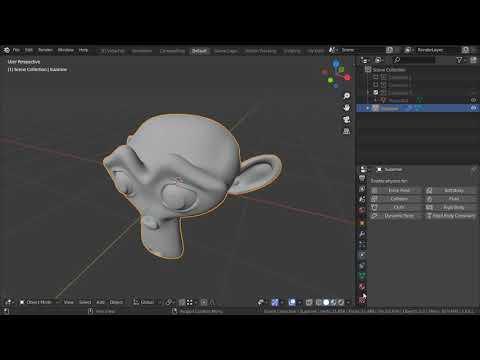
Task: Toggle eye icon of row above Suzanne
Action: tap(473, 100)
